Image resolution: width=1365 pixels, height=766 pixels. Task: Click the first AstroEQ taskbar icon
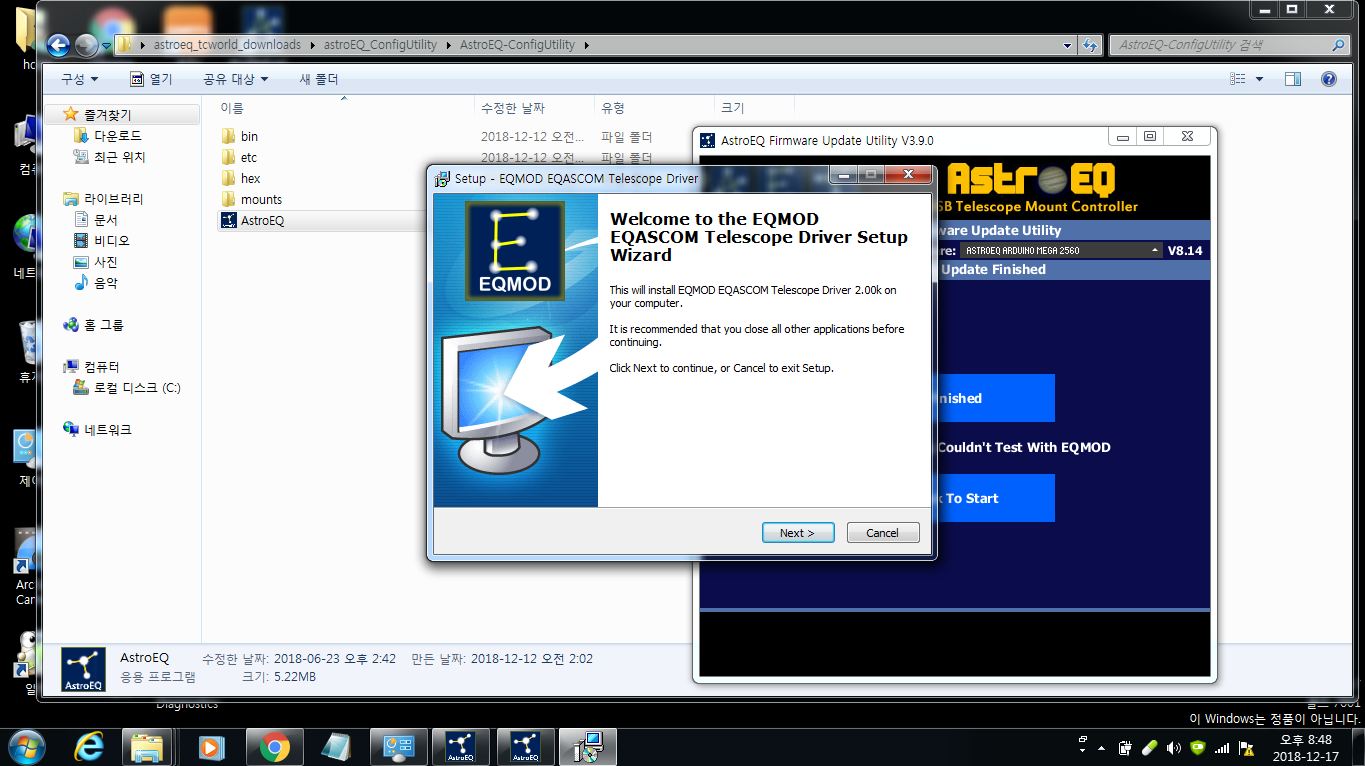460,747
